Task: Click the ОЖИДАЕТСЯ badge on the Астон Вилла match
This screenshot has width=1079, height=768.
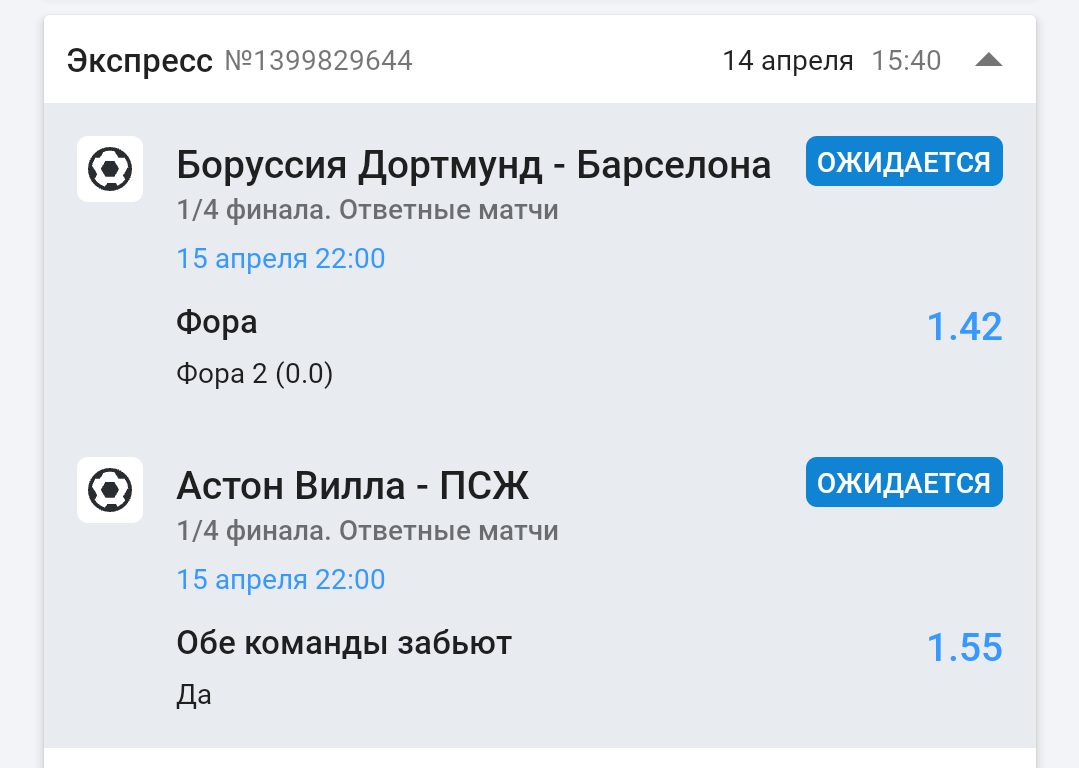Action: click(903, 482)
